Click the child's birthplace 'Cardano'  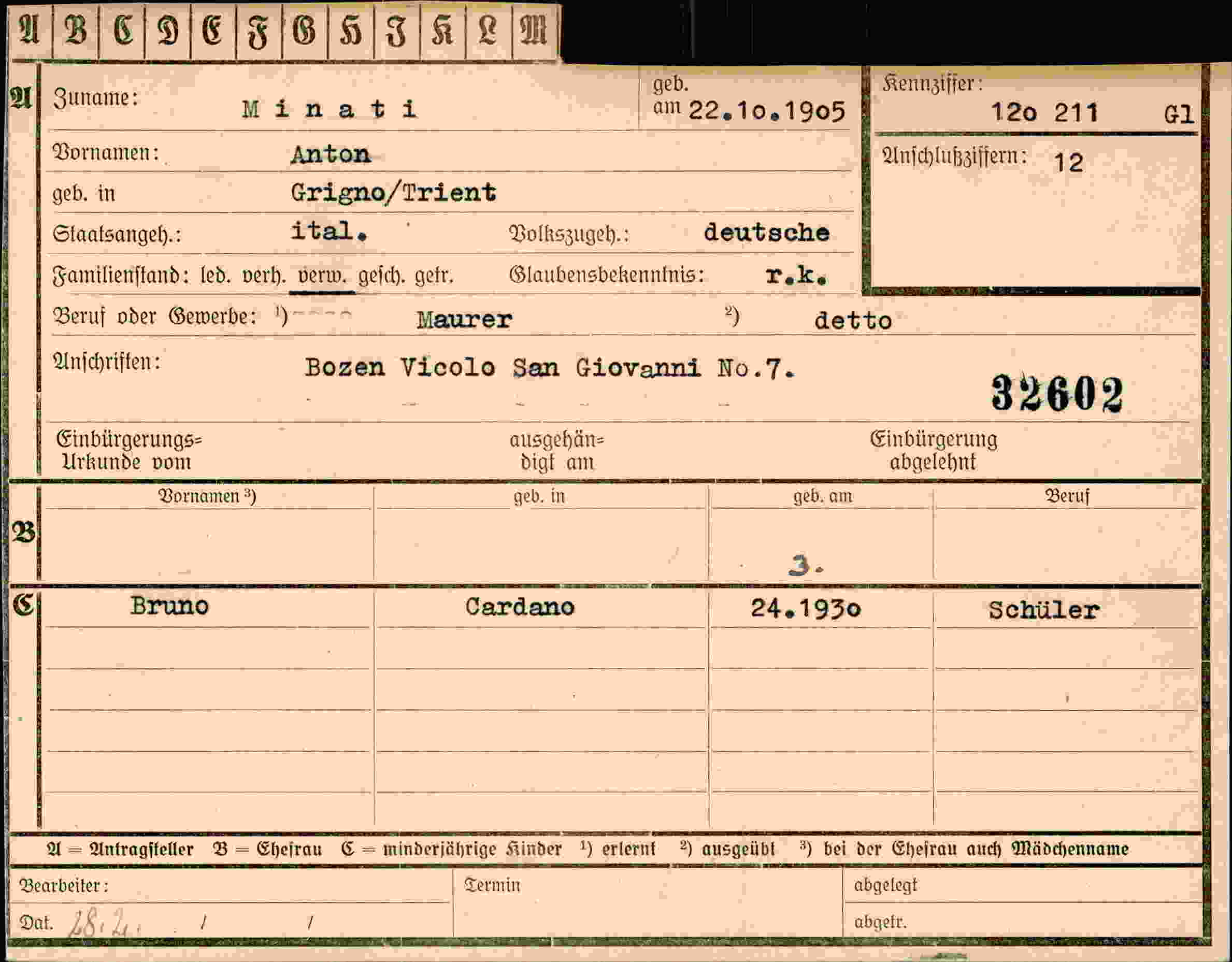(520, 607)
